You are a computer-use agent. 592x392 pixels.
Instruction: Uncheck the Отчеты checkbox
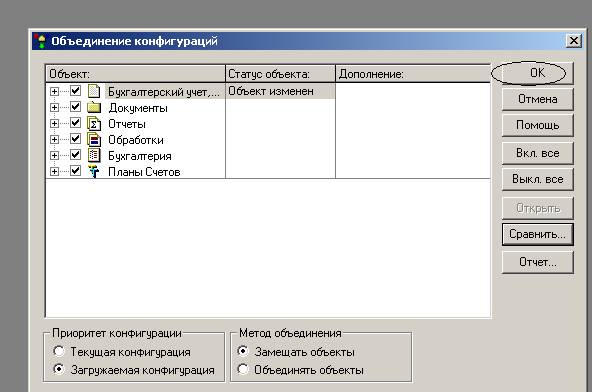coord(76,123)
